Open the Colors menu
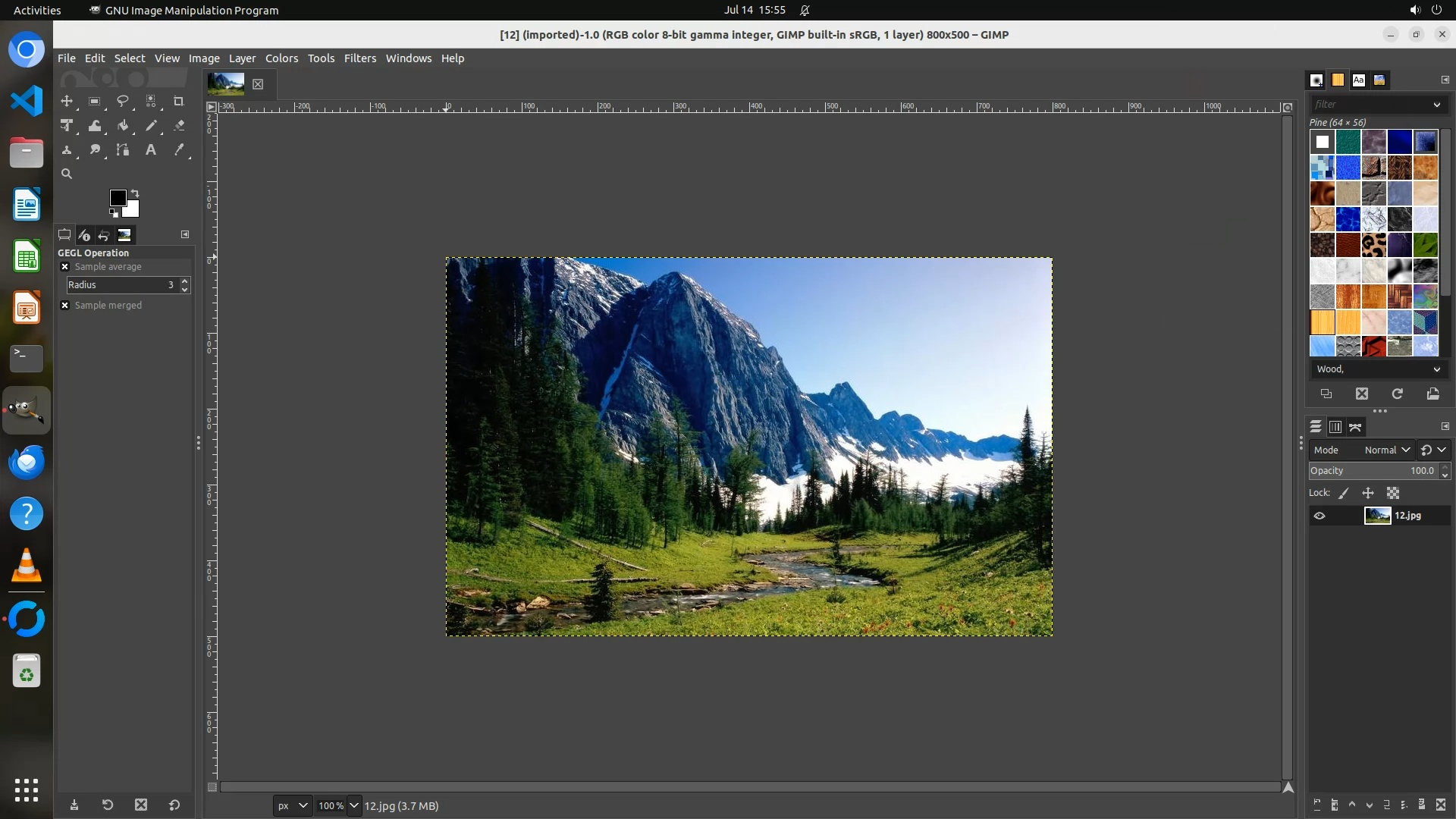 pos(281,58)
